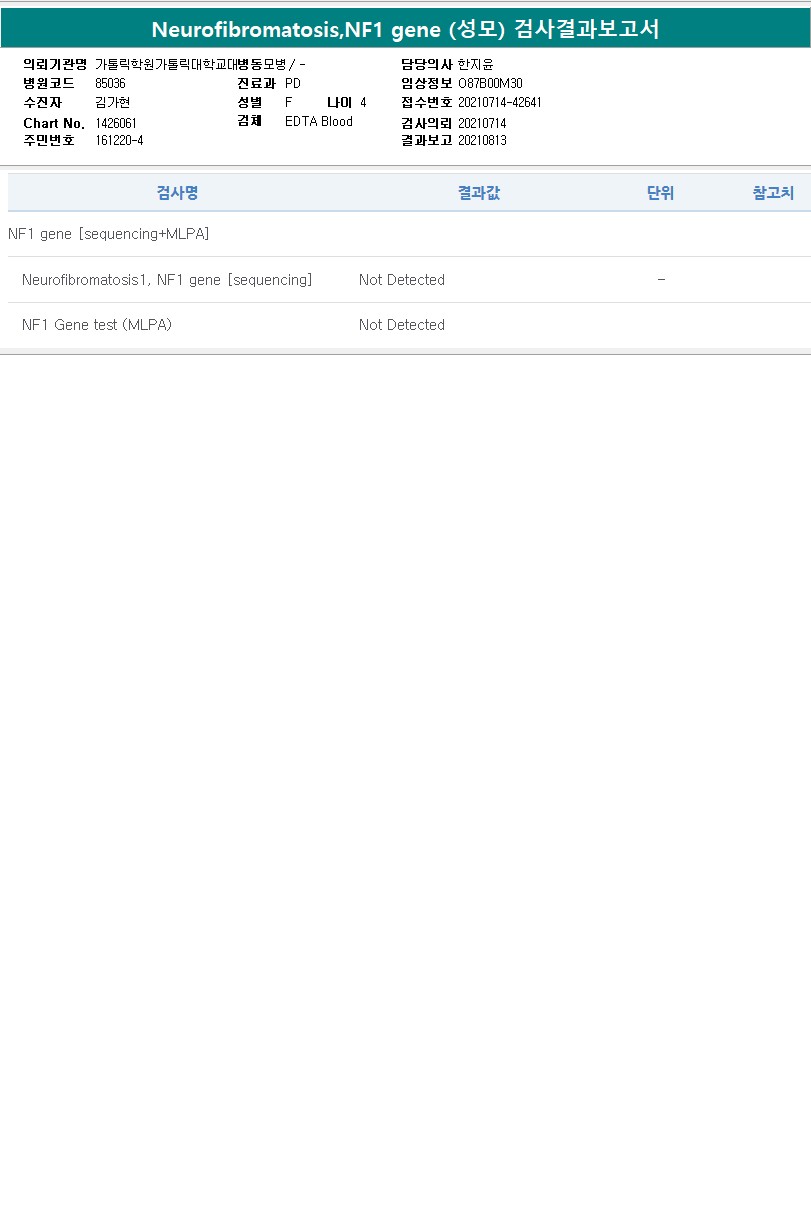
Task: Click the 담당의사 label
Action: 427,65
